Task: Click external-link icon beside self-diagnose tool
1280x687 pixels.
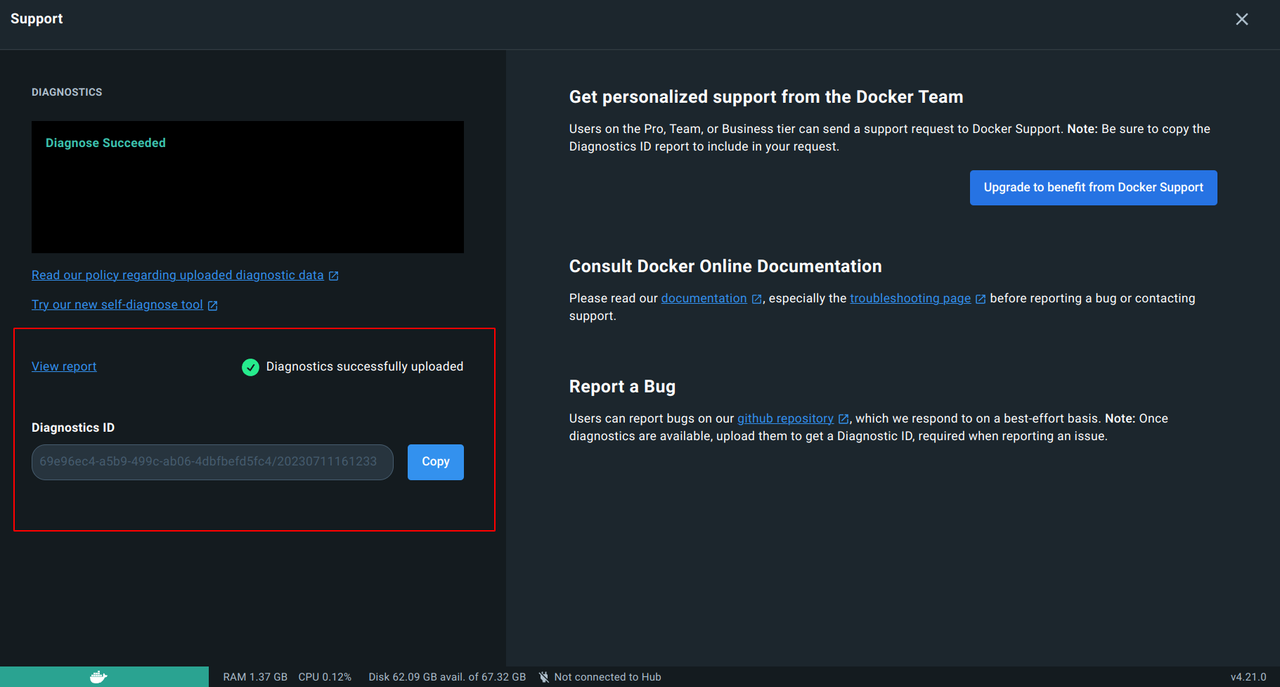Action: point(213,306)
